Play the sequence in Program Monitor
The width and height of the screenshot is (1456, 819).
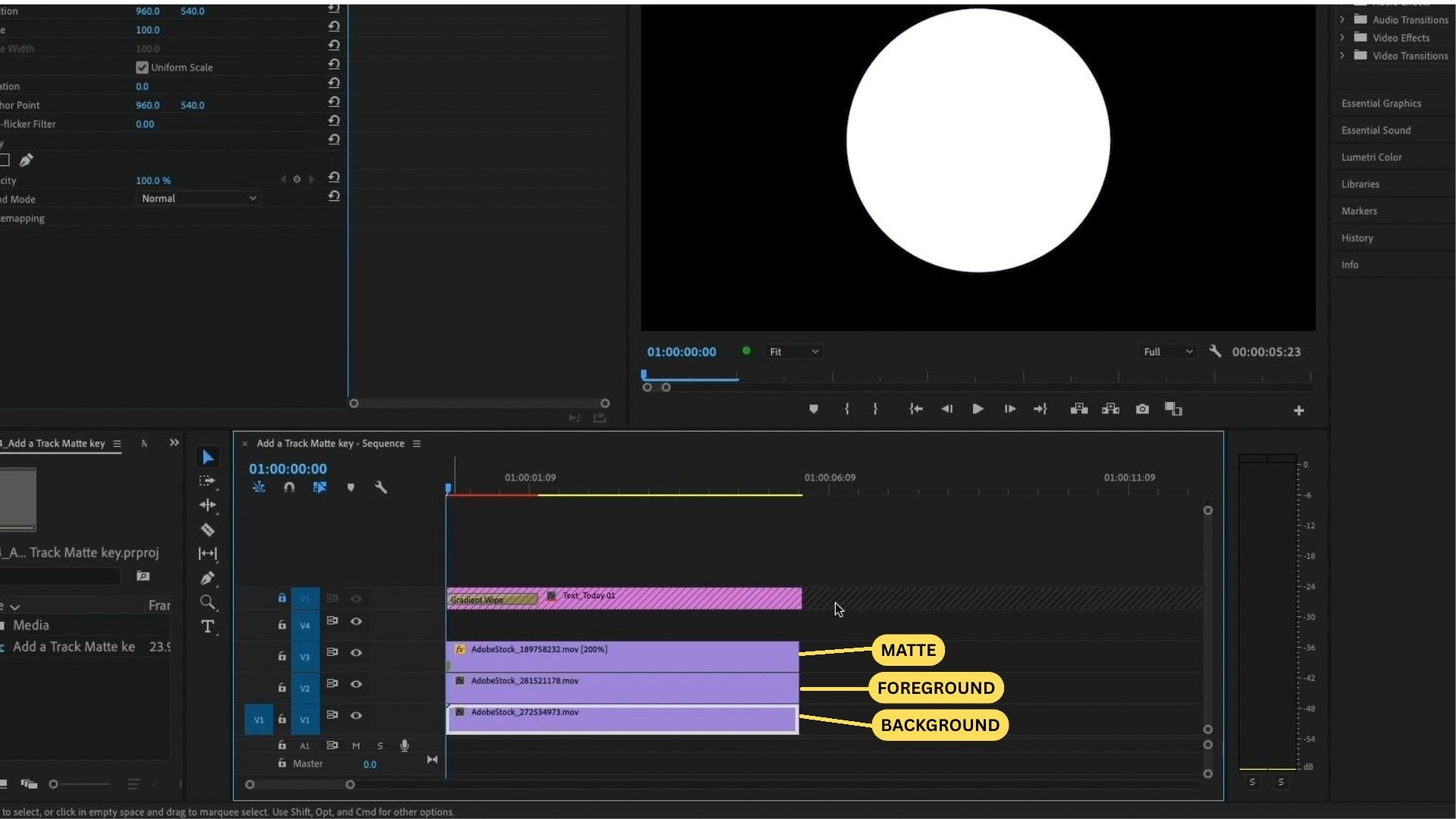coord(978,409)
